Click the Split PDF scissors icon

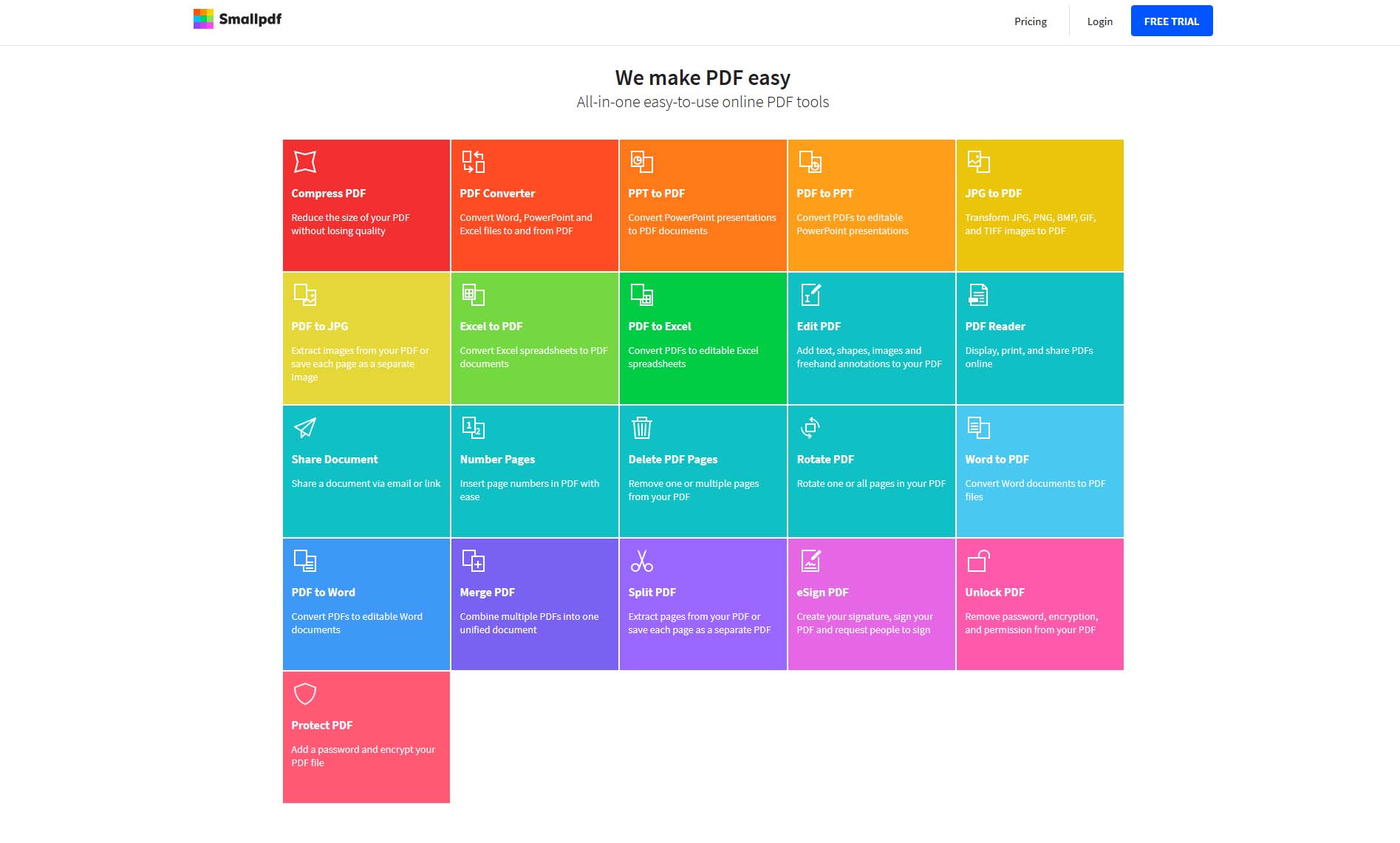[641, 561]
